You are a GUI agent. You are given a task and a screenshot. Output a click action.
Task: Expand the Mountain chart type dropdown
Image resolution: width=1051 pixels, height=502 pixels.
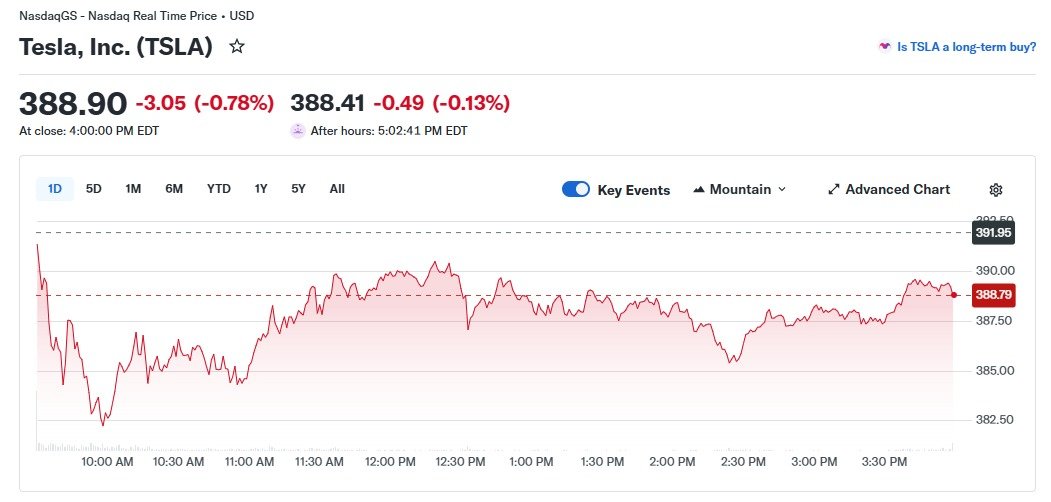tap(739, 190)
